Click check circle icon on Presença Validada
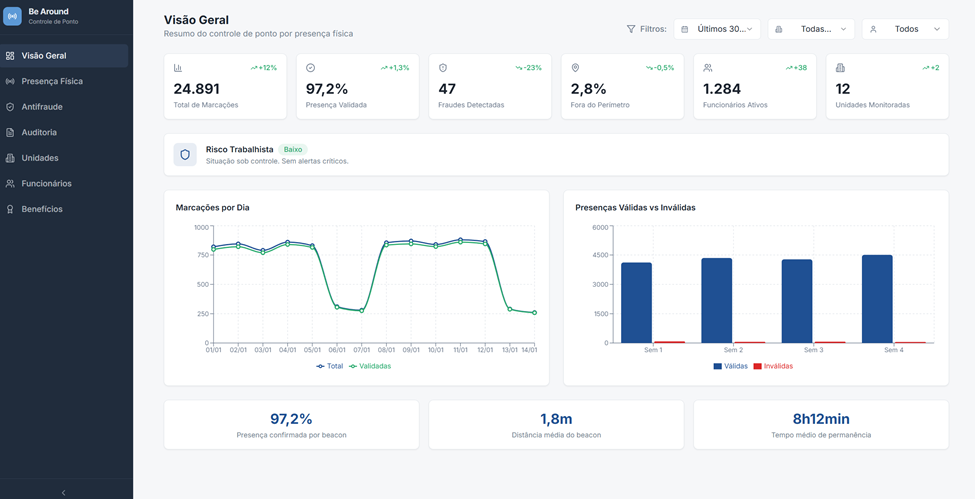975x499 pixels. 310,67
